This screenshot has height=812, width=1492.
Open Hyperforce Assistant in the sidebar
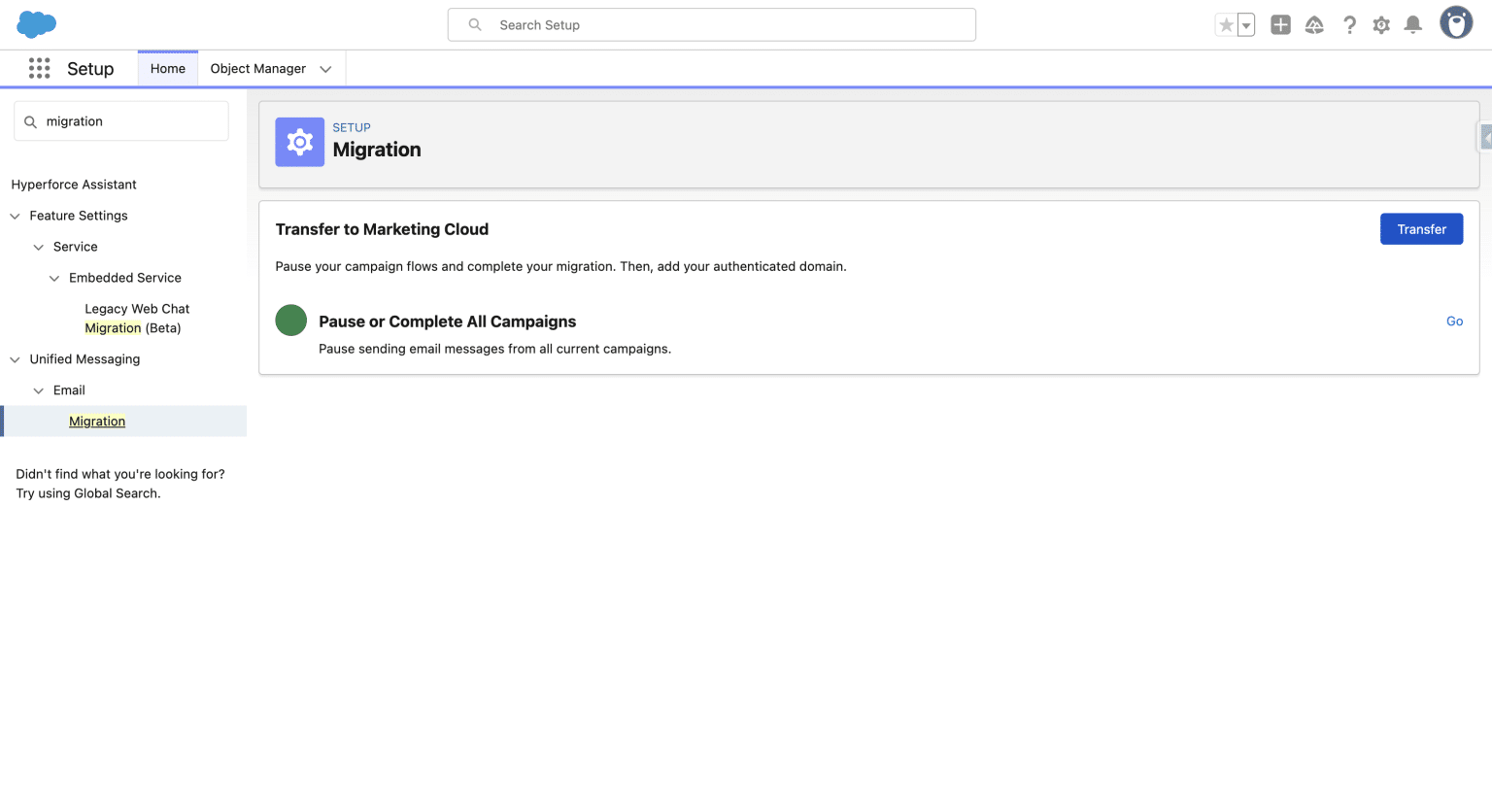(74, 185)
